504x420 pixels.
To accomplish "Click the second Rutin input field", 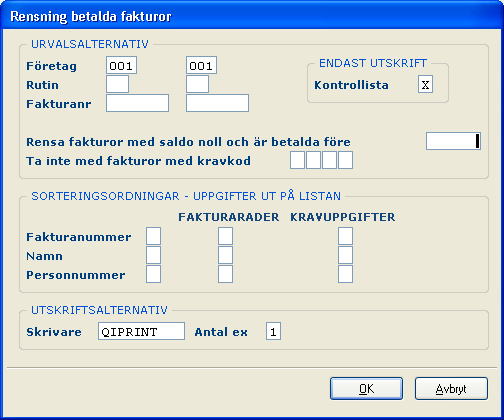I will [x=197, y=84].
